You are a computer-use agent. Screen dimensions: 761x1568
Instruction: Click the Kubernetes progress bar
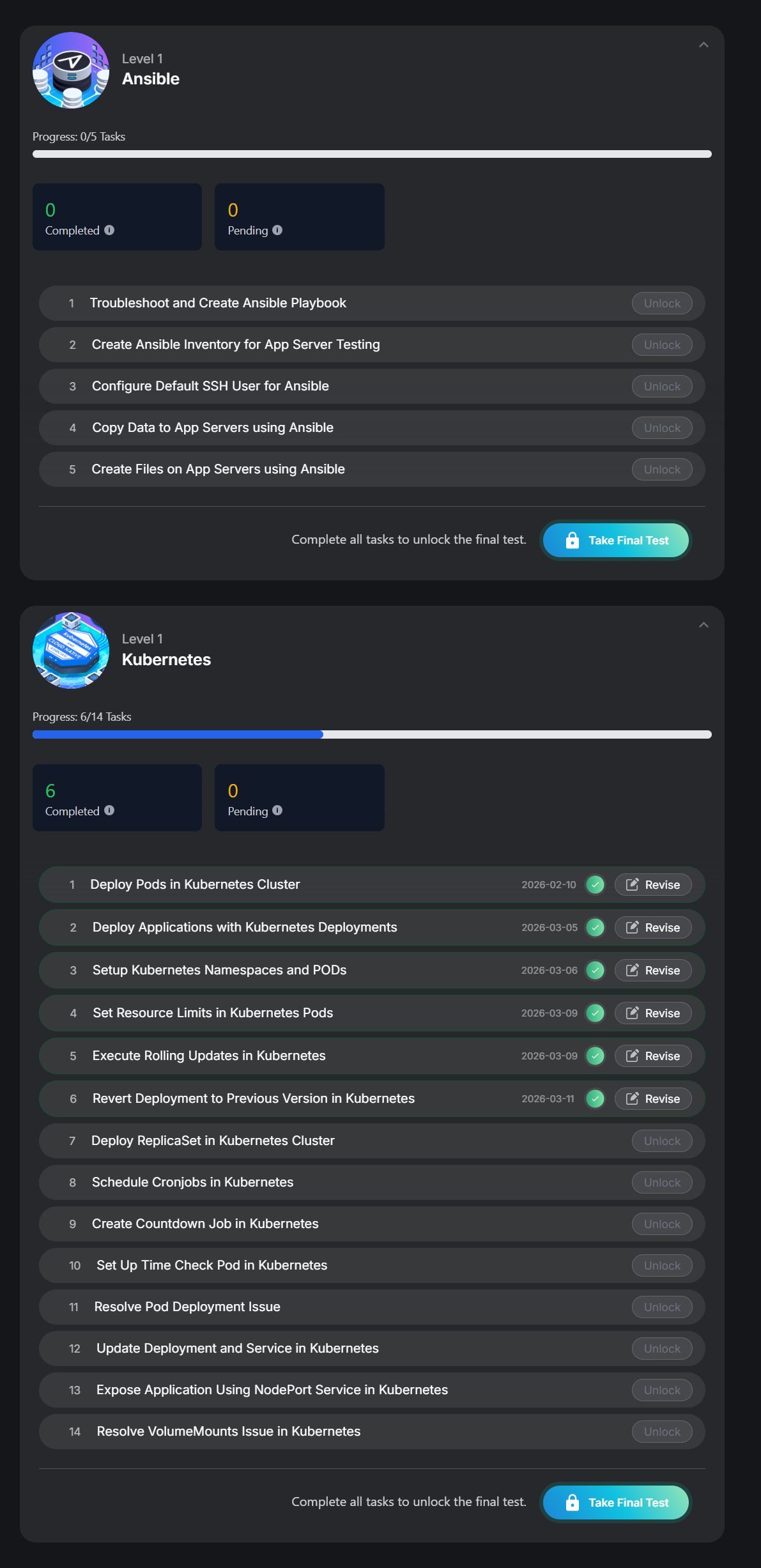[x=372, y=734]
